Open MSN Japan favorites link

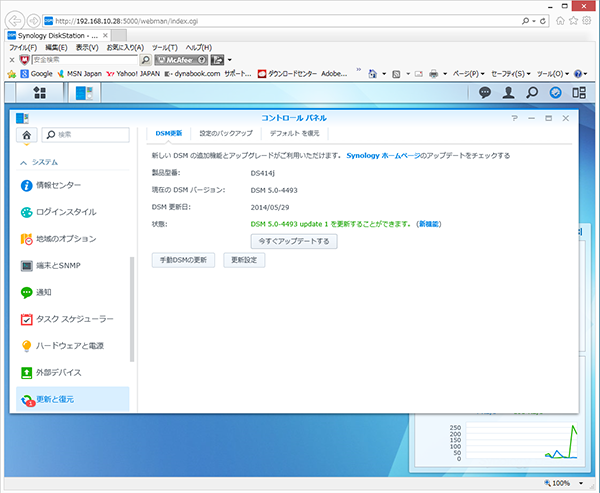click(x=80, y=73)
